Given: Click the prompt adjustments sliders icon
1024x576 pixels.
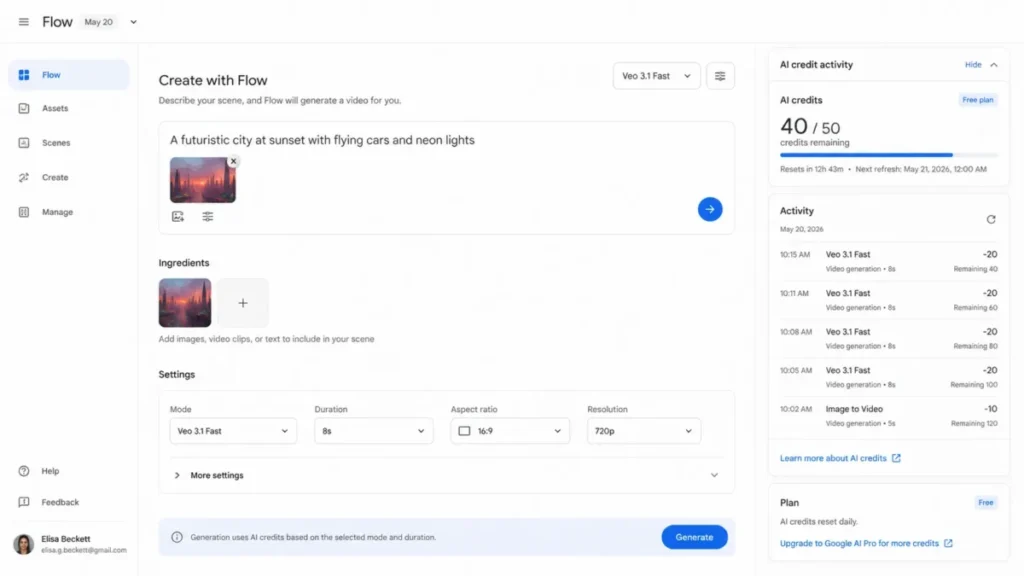Looking at the screenshot, I should coord(208,217).
